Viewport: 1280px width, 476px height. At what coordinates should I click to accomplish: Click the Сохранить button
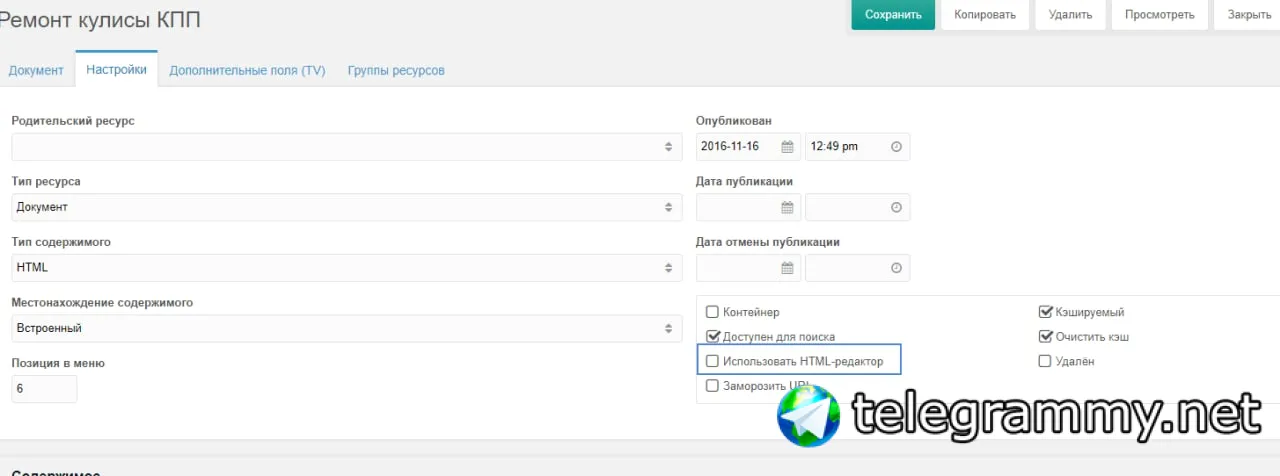[893, 15]
